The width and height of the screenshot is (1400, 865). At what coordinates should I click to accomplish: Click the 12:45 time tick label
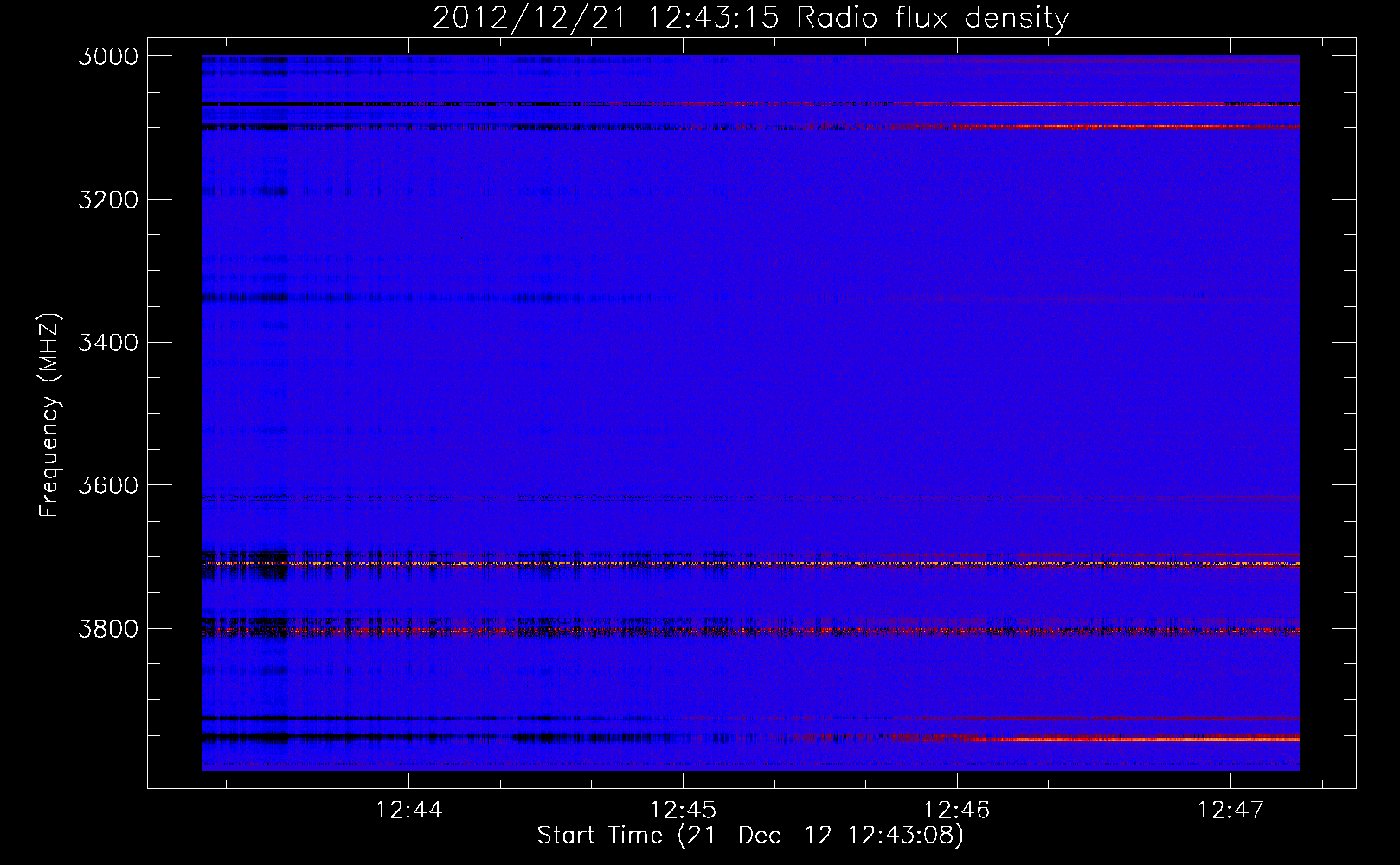683,810
